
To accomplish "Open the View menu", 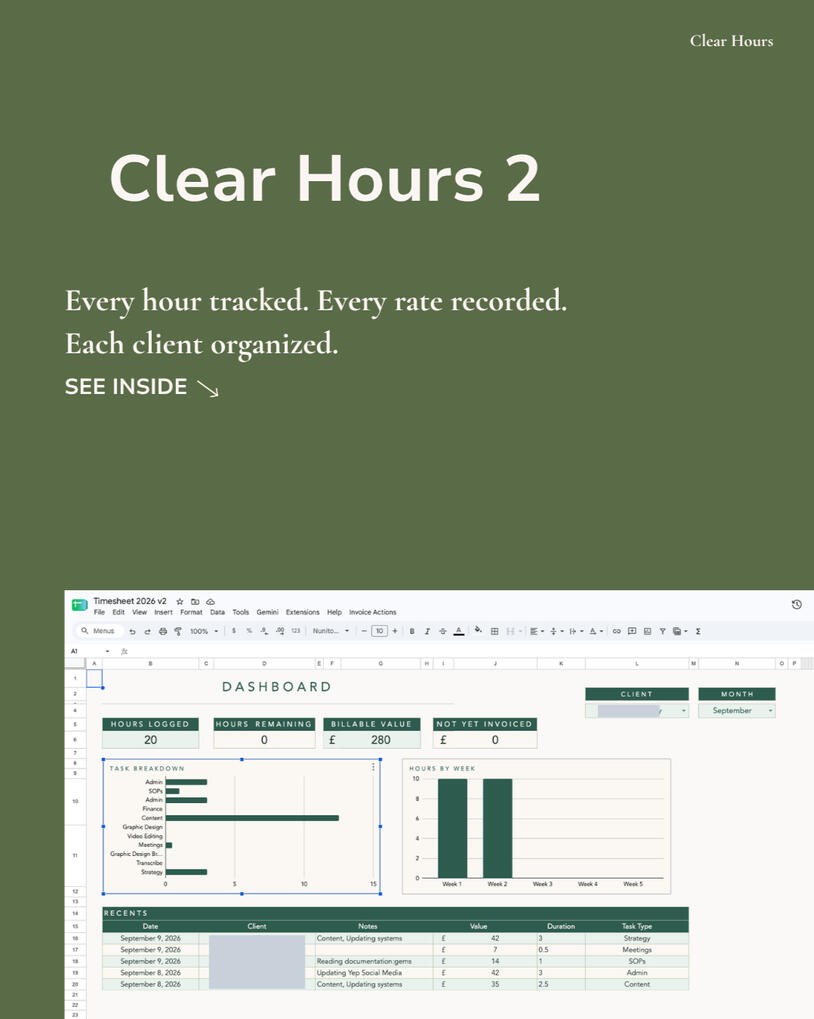I will coord(140,612).
